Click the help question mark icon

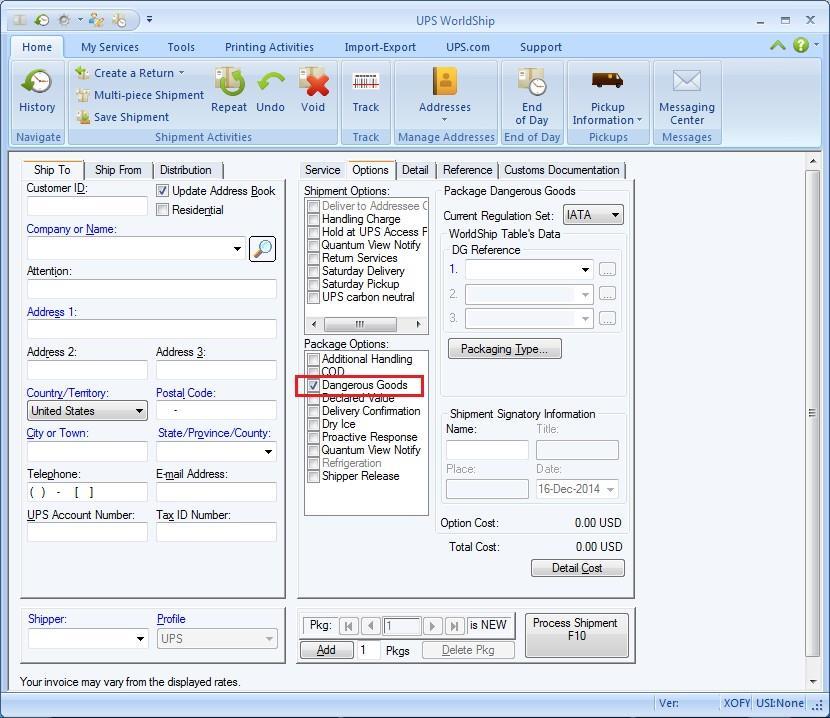click(x=800, y=46)
